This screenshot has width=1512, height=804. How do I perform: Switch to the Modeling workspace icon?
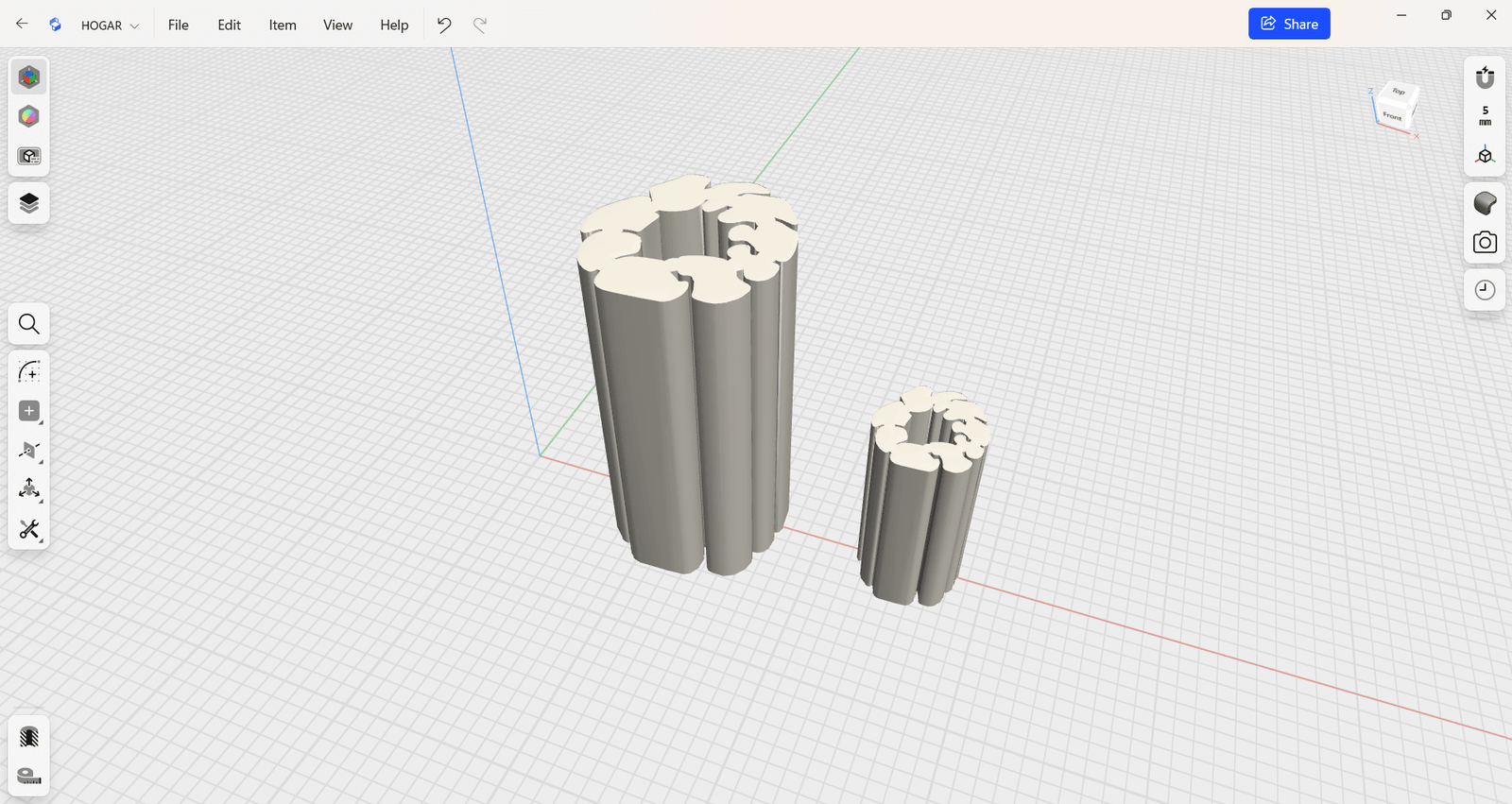pos(29,77)
